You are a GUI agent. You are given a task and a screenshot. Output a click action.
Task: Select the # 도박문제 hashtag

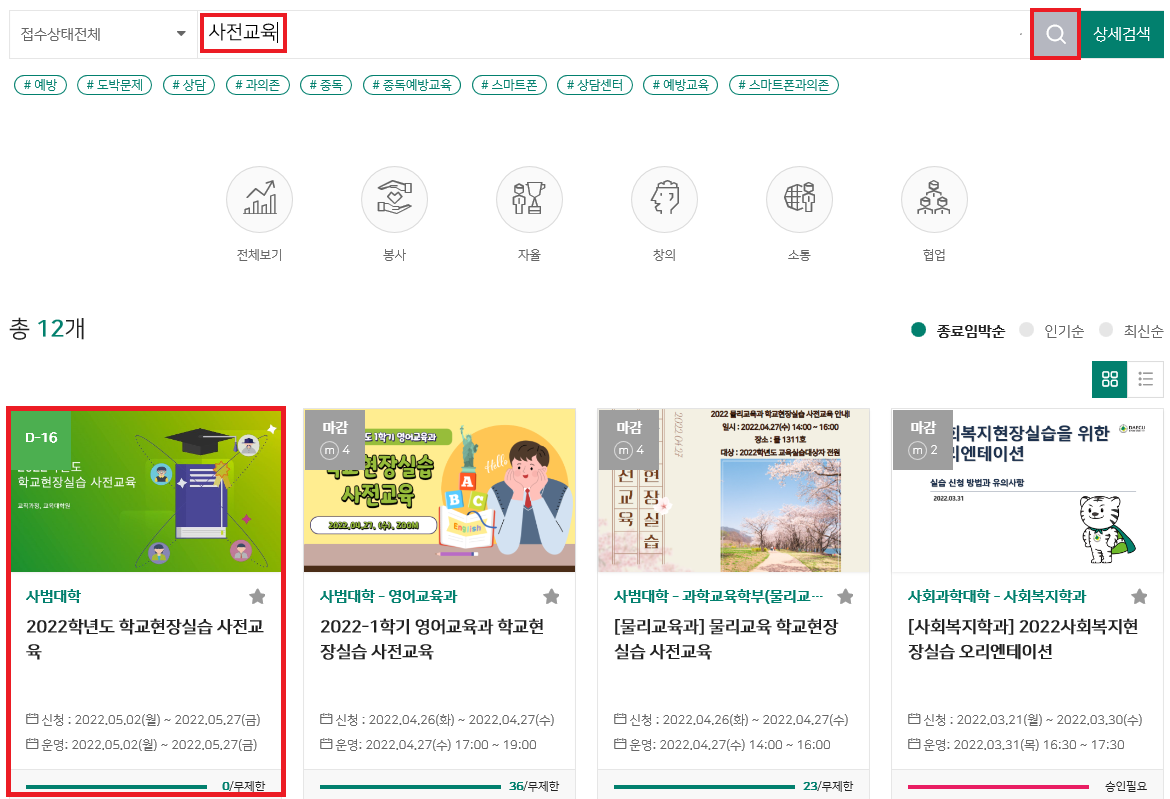(114, 85)
